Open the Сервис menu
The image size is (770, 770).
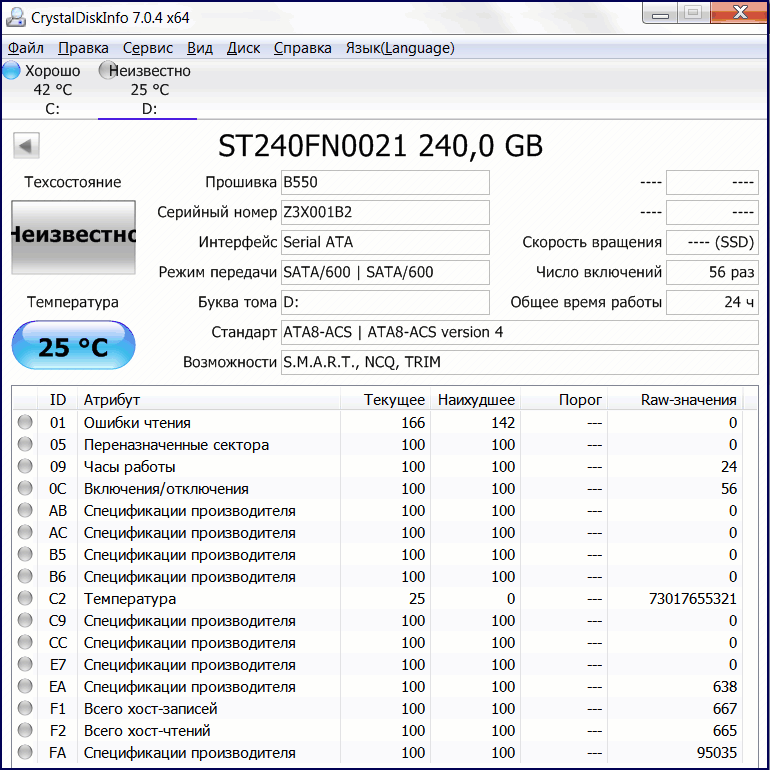point(147,48)
